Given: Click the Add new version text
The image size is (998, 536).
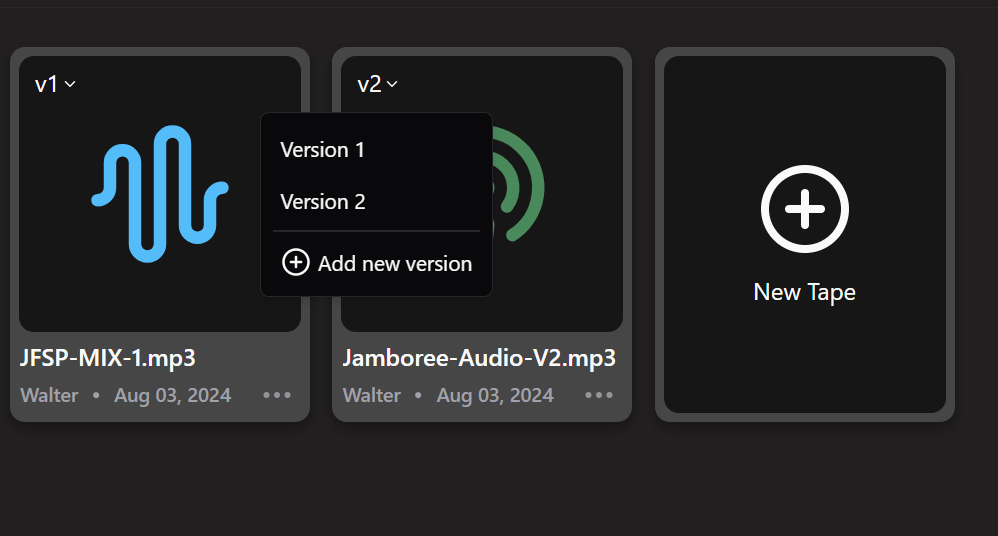Looking at the screenshot, I should coord(394,264).
